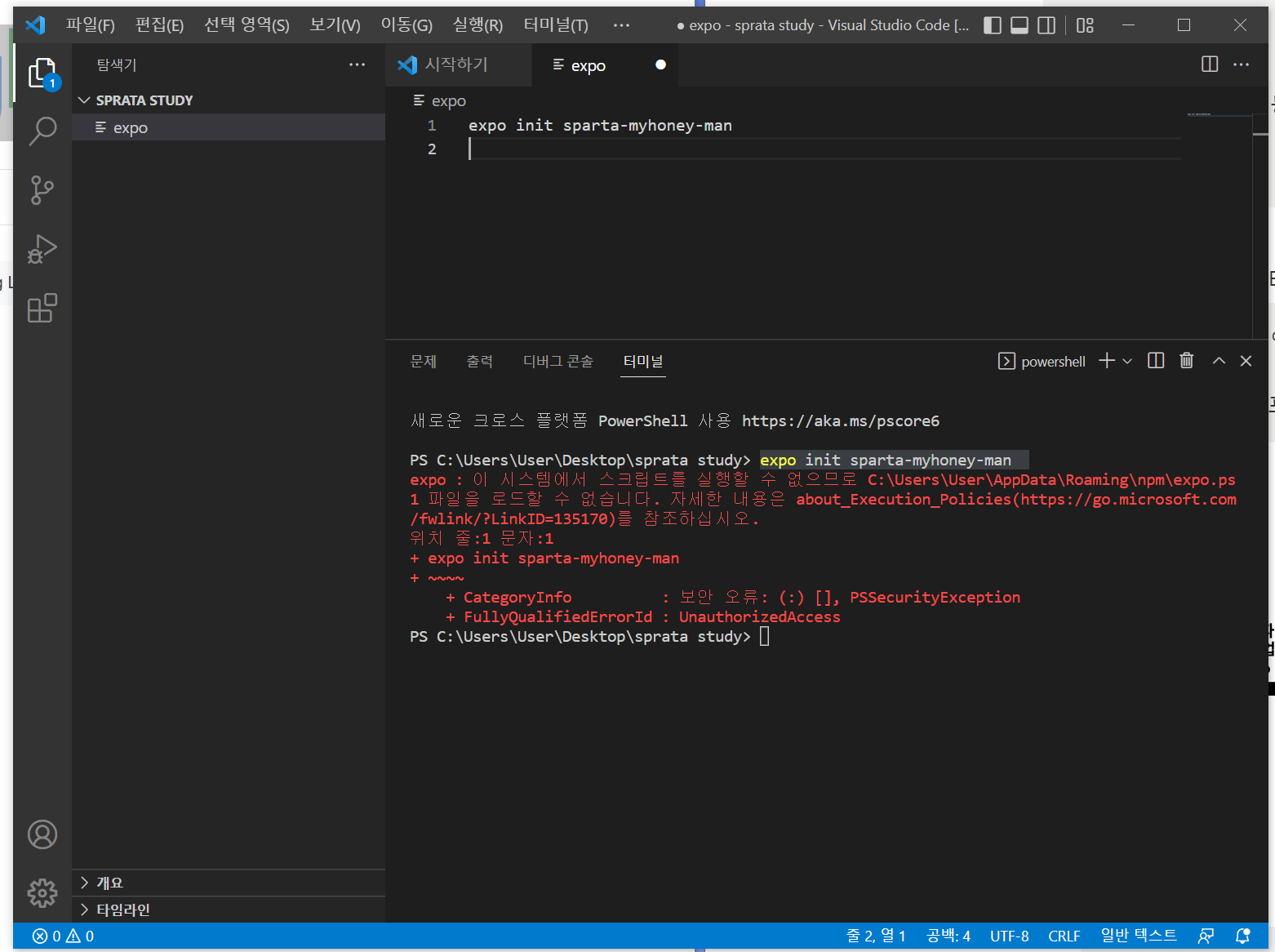
Task: Switch to the 문제 panel tab
Action: coord(424,361)
